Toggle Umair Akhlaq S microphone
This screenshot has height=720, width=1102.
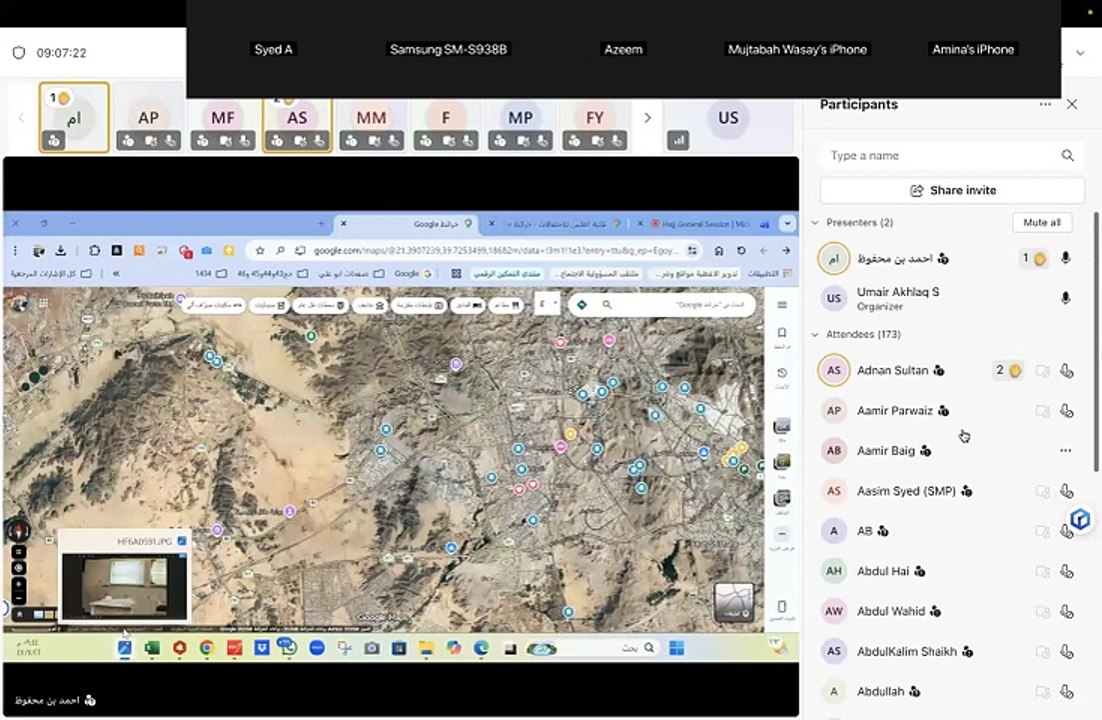(x=1065, y=298)
